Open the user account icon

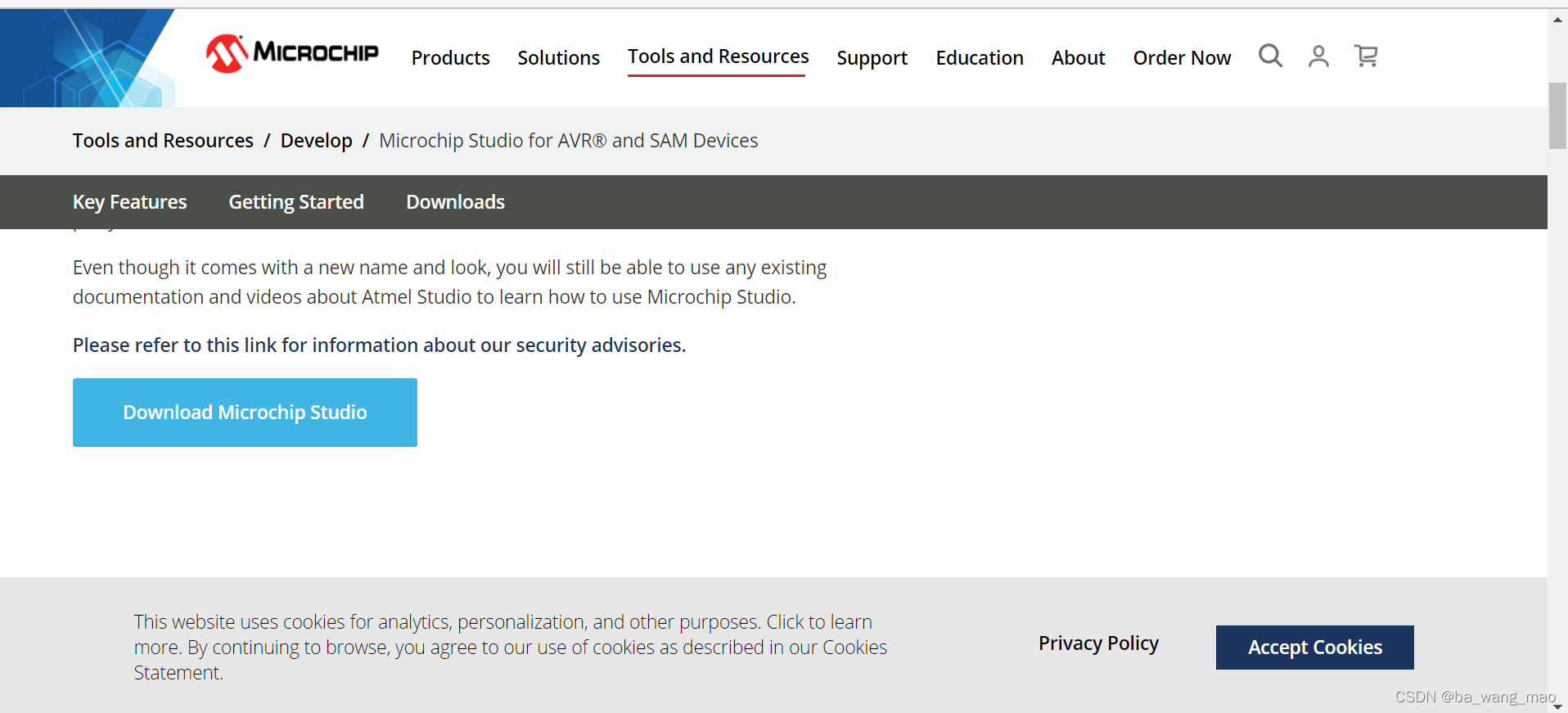point(1318,56)
